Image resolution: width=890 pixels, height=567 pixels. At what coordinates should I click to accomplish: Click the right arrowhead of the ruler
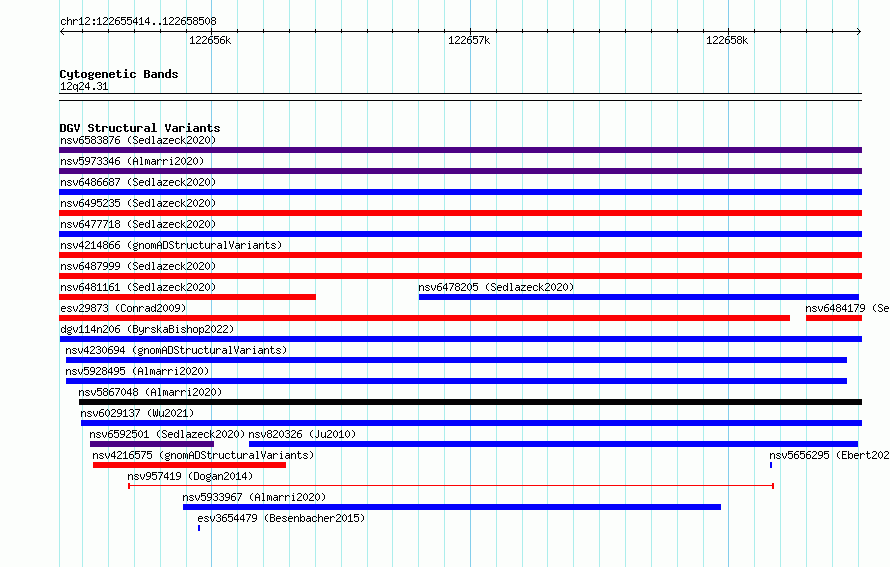pyautogui.click(x=859, y=32)
